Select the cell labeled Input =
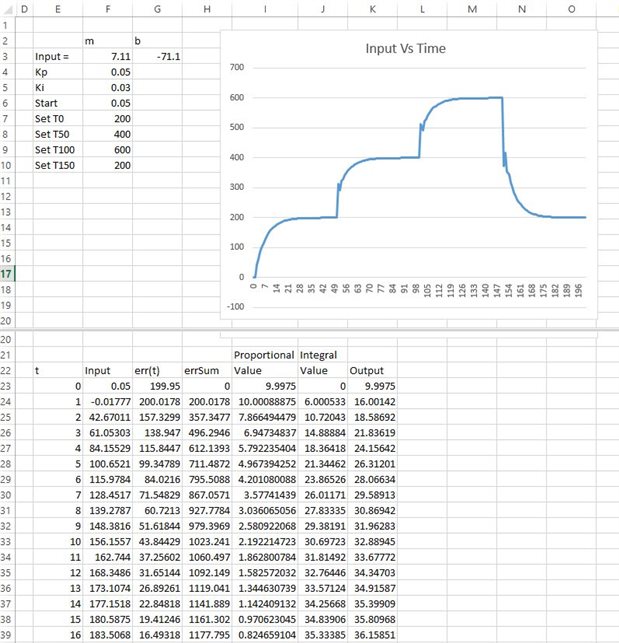This screenshot has height=643, width=619. click(x=58, y=56)
